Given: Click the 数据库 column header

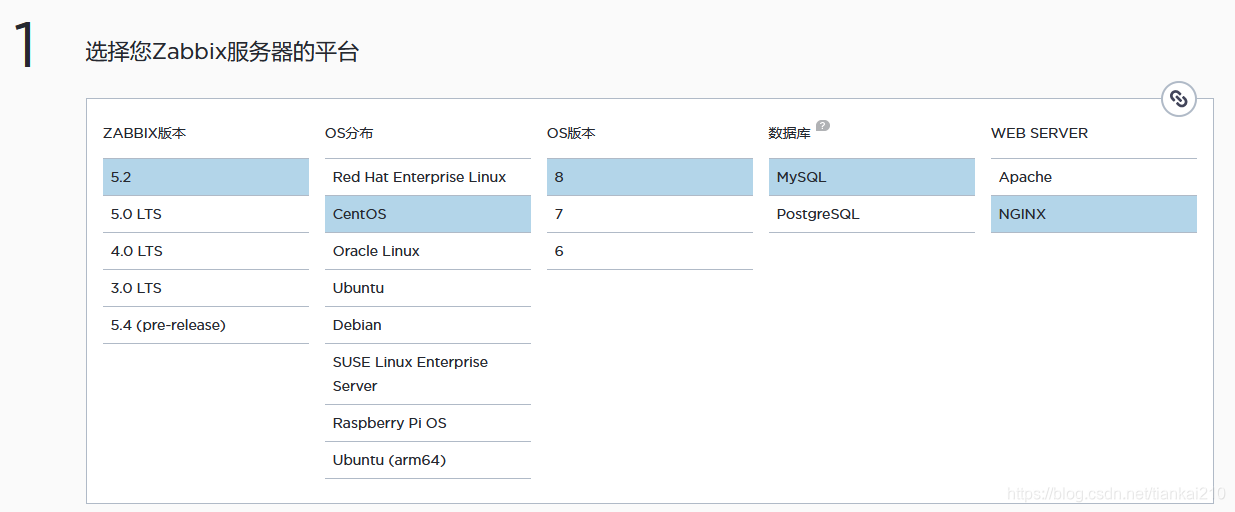Looking at the screenshot, I should [789, 133].
